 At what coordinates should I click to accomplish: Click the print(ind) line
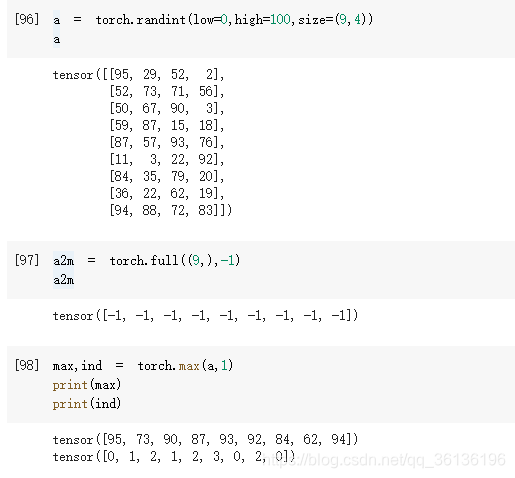[87, 404]
